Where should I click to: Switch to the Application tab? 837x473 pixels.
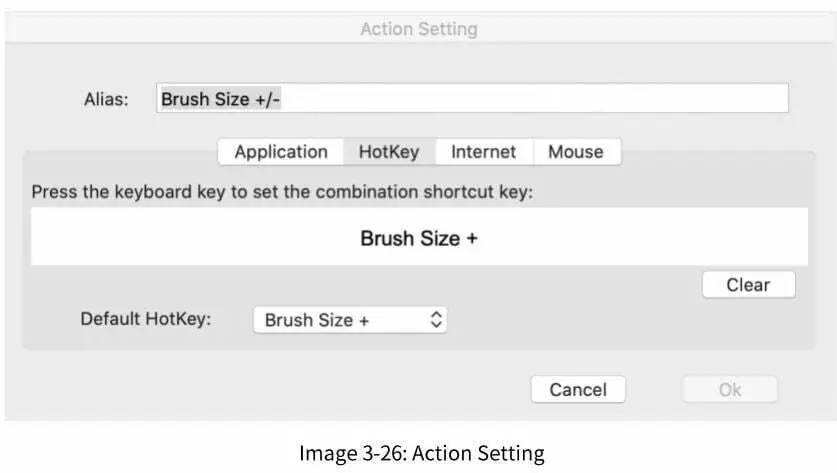pyautogui.click(x=281, y=152)
